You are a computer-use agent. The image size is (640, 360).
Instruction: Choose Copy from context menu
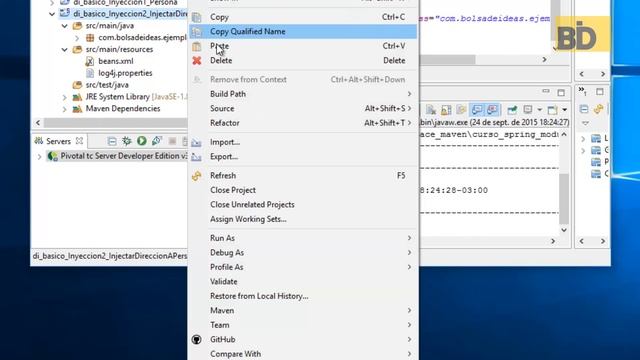303,17
